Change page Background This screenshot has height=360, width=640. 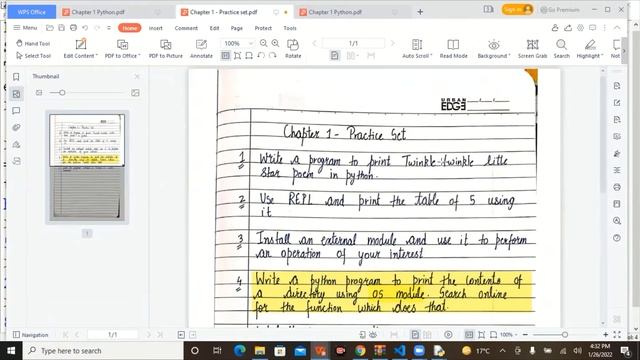493,48
